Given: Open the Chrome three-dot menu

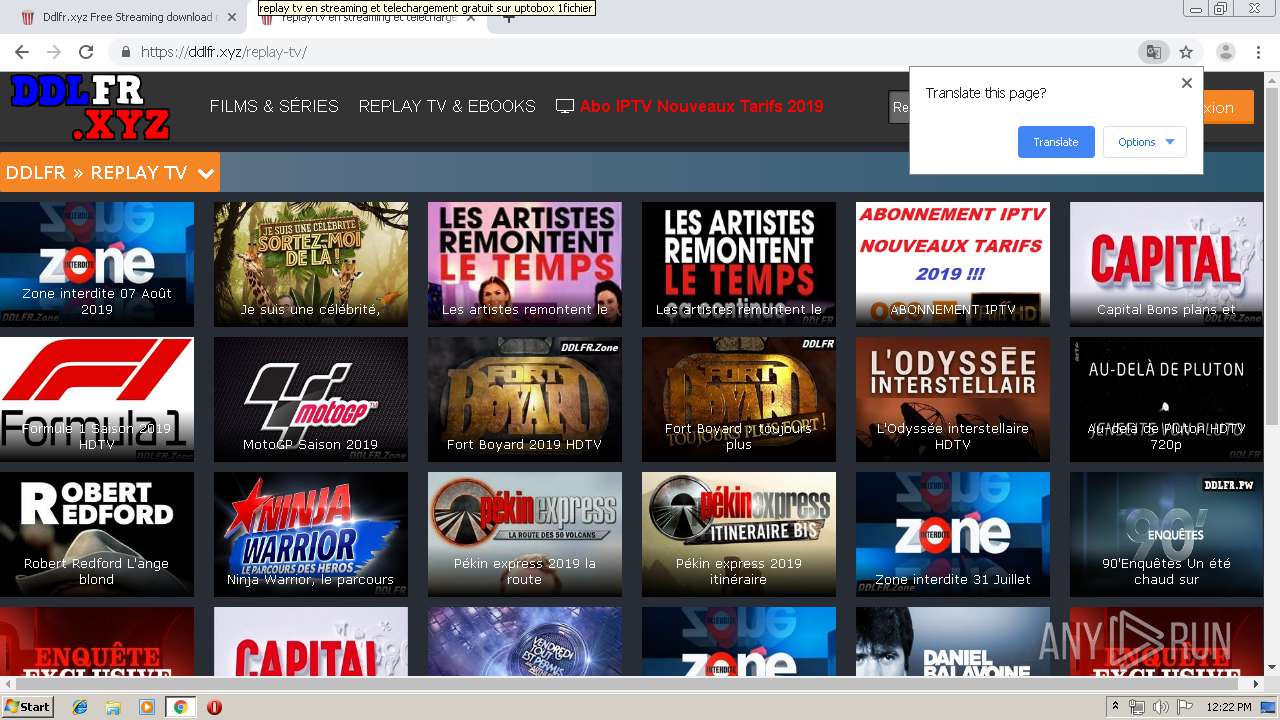Looking at the screenshot, I should point(1258,52).
